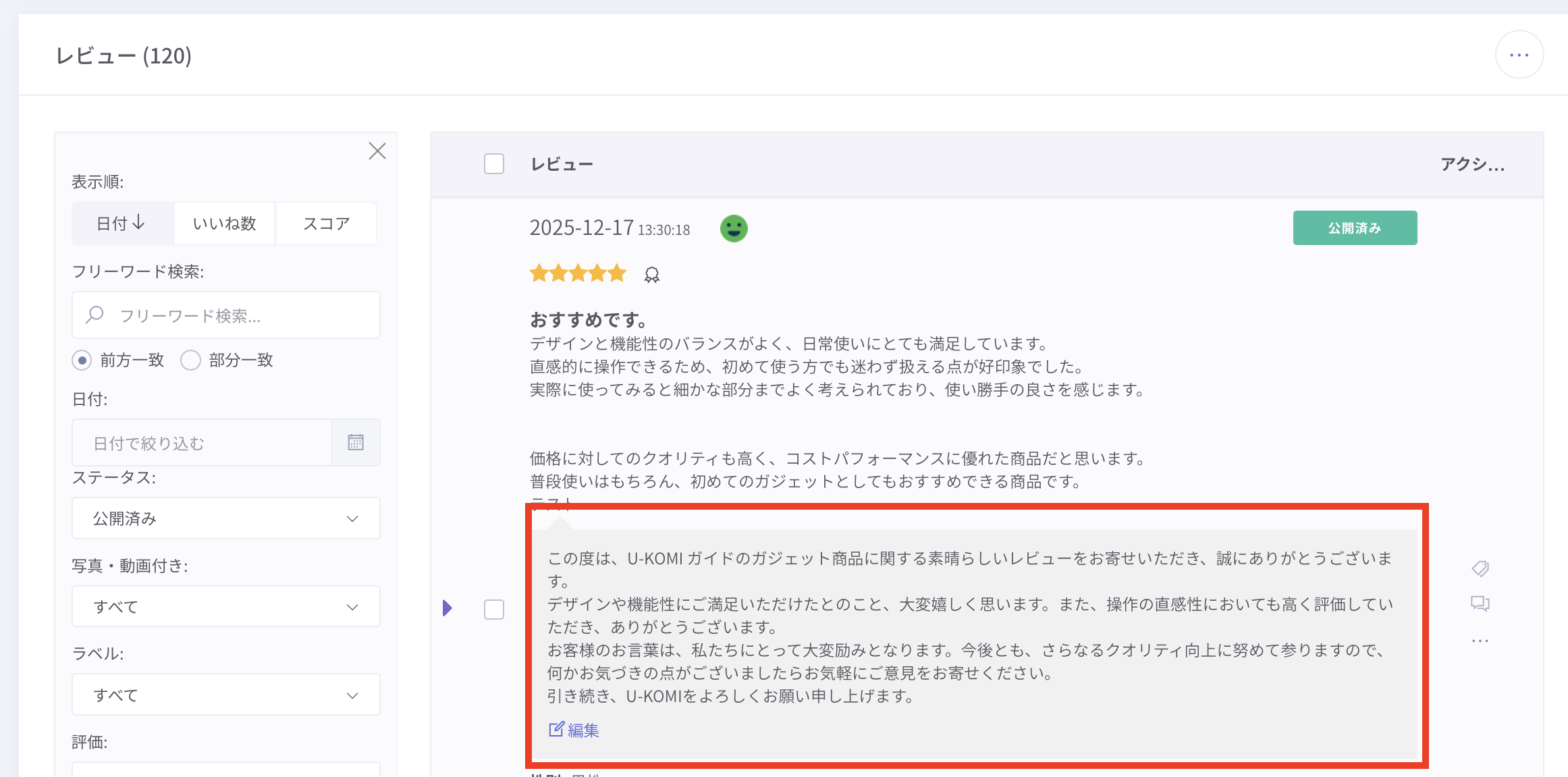Toggle the select-all reviews header checkbox
This screenshot has width=1568, height=777.
[x=494, y=164]
